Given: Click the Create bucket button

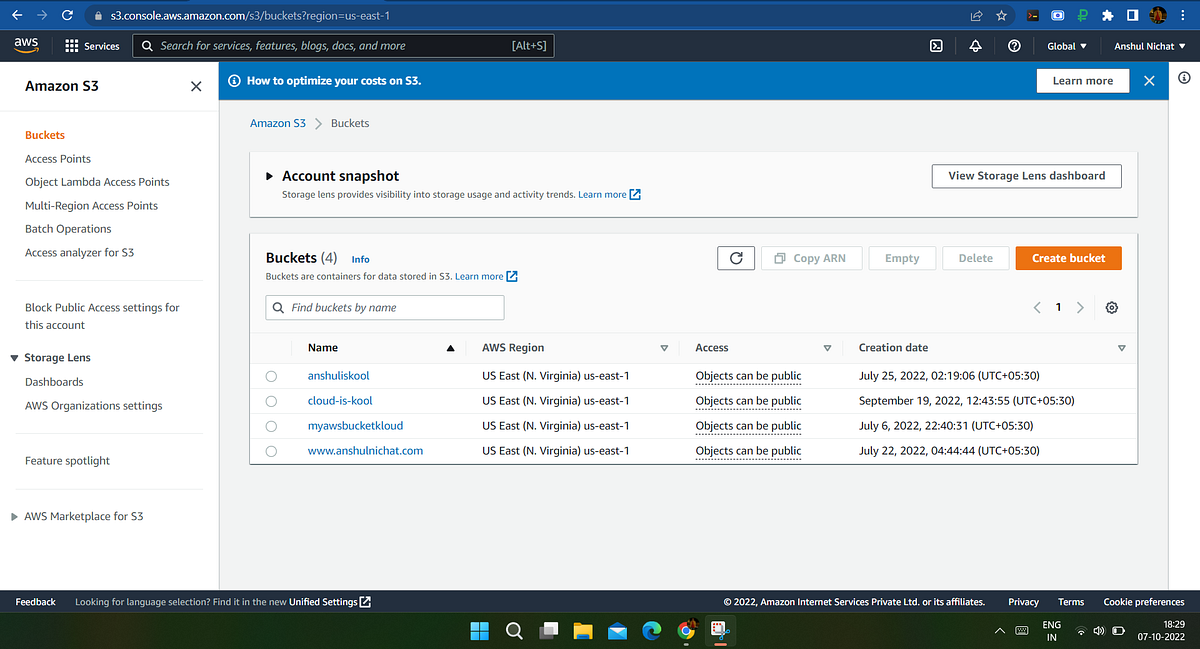Looking at the screenshot, I should (1068, 257).
